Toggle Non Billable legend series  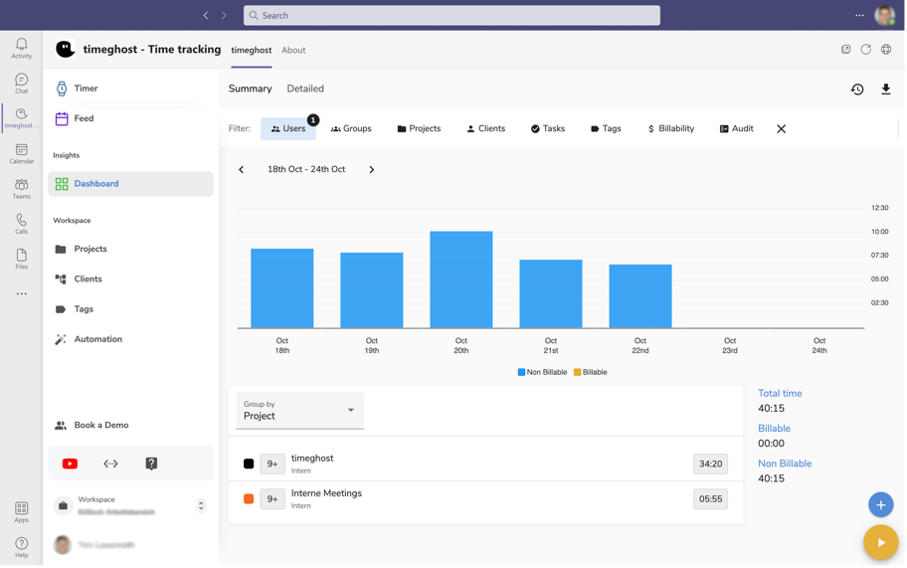[x=542, y=372]
